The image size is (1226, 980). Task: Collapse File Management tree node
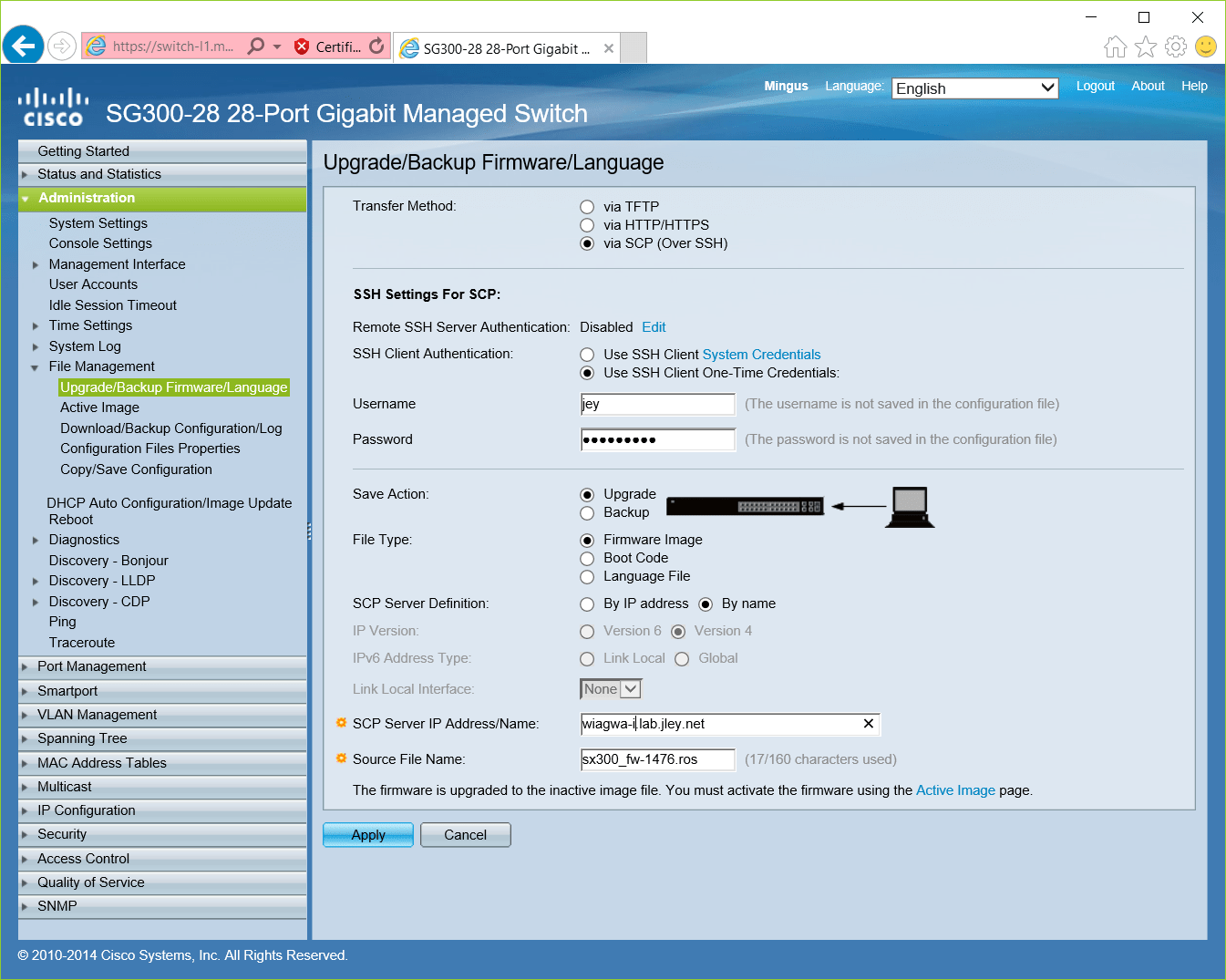36,367
